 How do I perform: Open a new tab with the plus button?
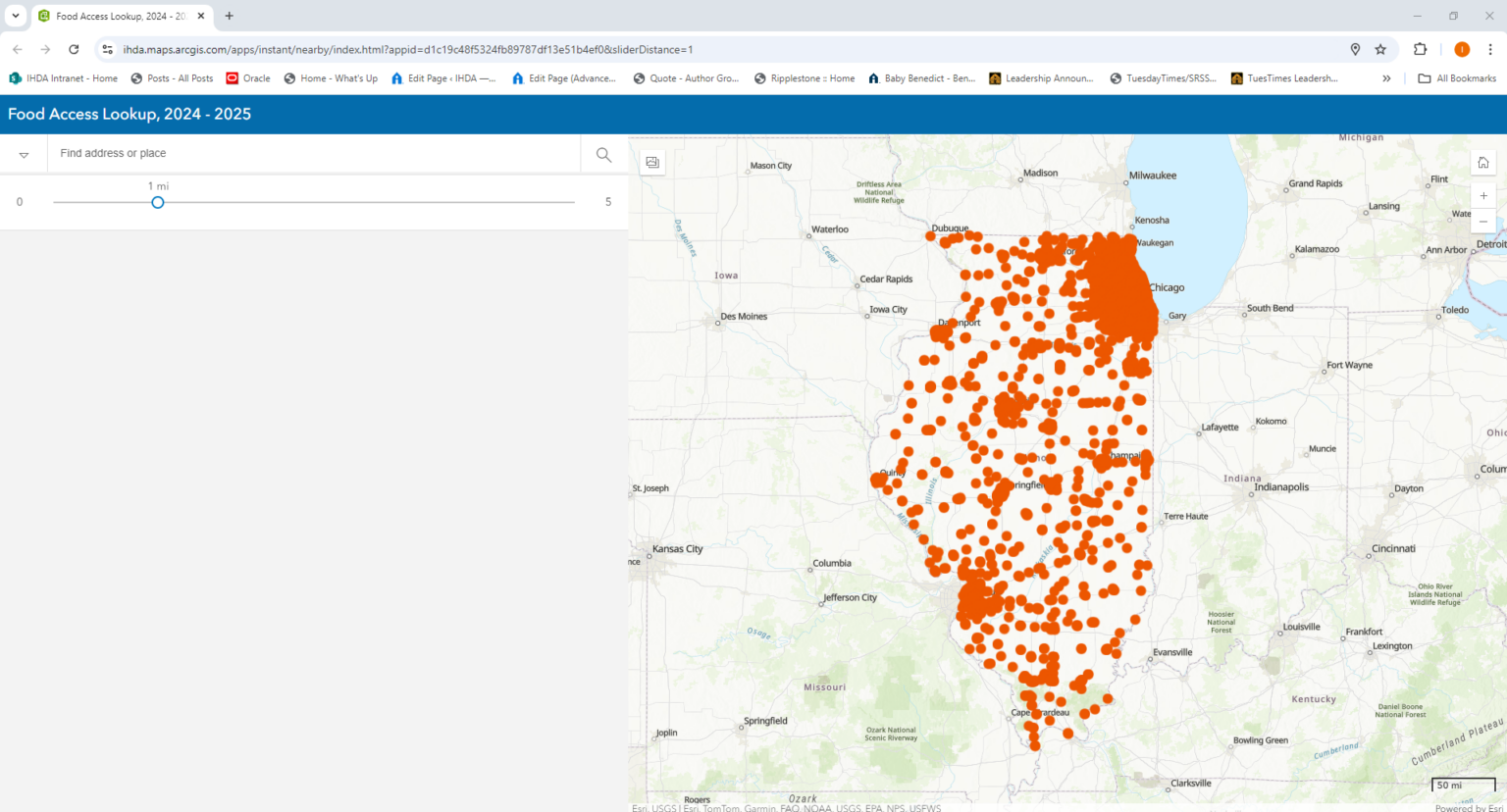tap(229, 16)
